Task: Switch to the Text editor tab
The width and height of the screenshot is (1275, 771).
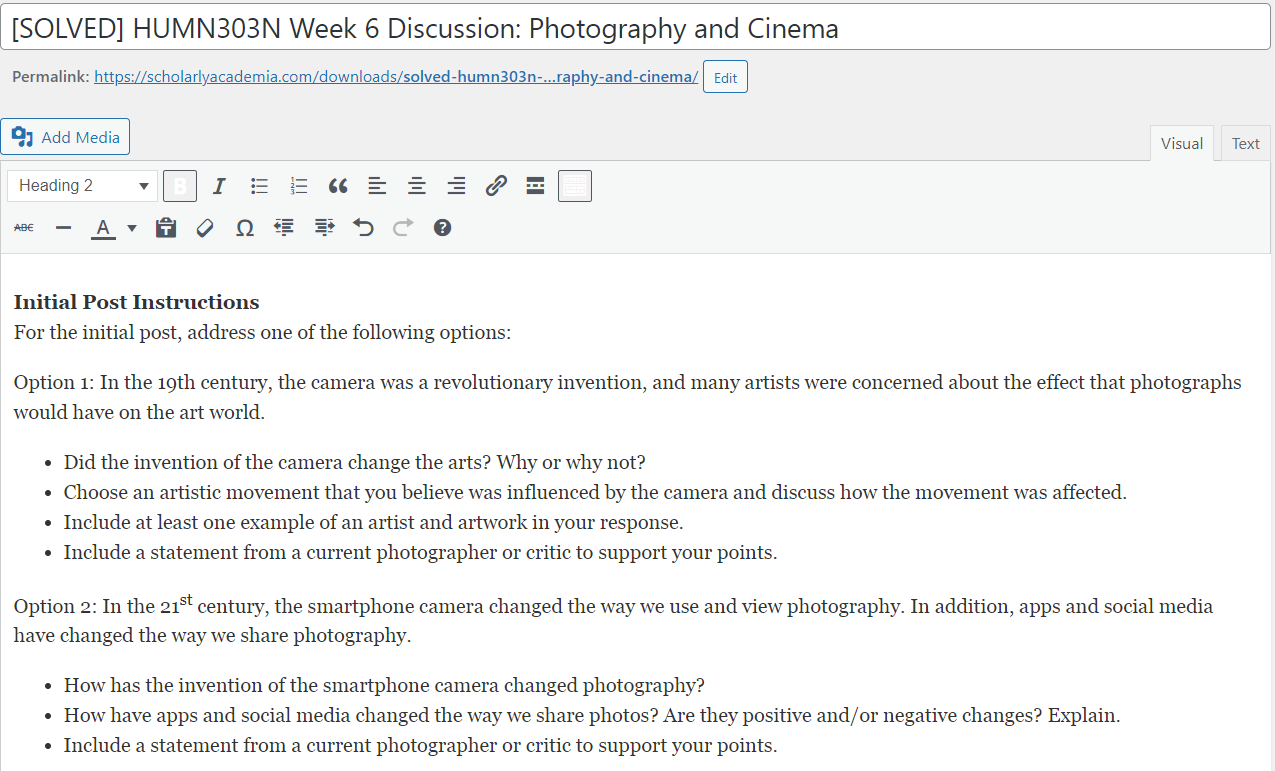Action: pyautogui.click(x=1245, y=143)
